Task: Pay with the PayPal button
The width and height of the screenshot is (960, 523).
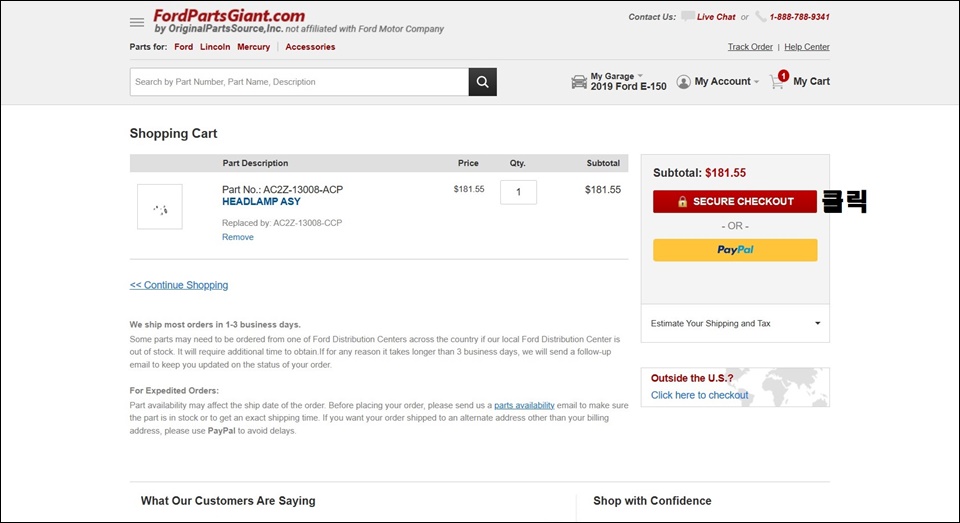Action: (x=735, y=250)
